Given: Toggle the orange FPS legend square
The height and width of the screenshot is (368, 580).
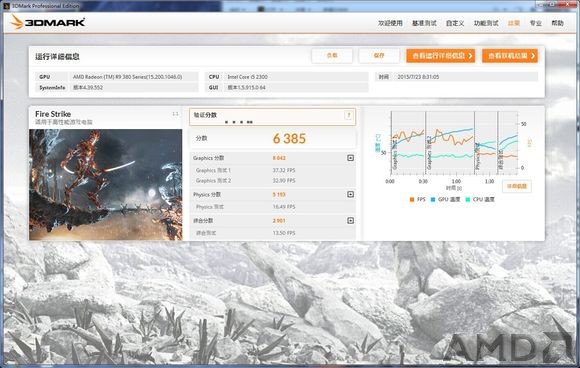Looking at the screenshot, I should point(412,199).
